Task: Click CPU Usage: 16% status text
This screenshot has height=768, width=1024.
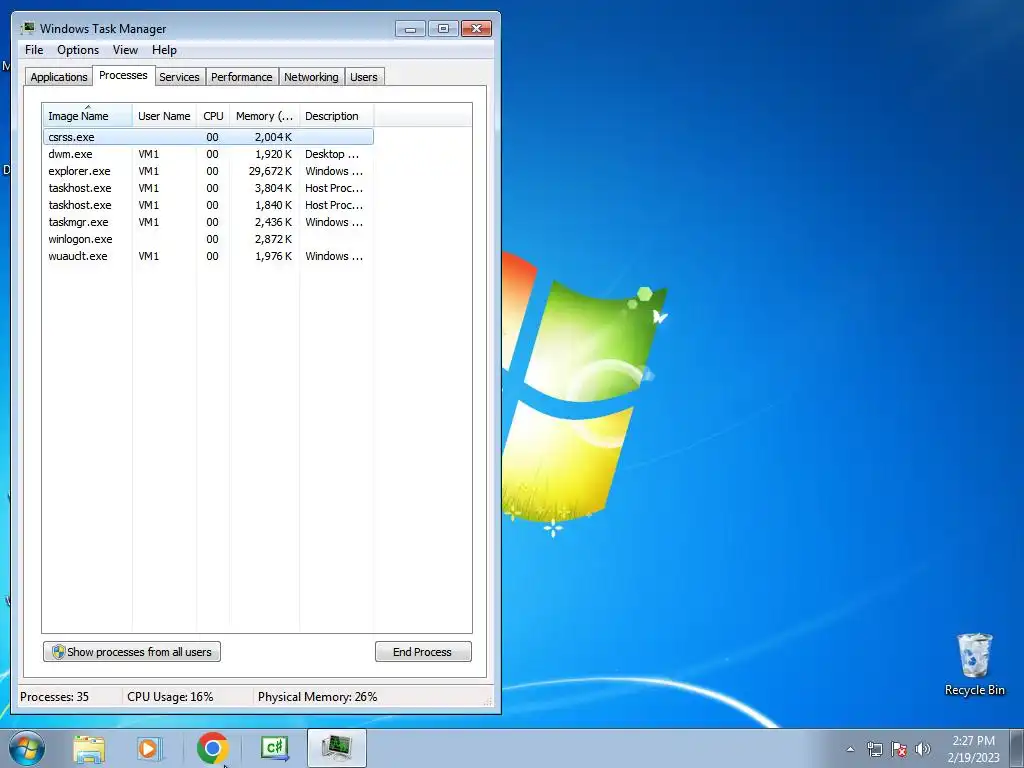Action: [x=170, y=697]
